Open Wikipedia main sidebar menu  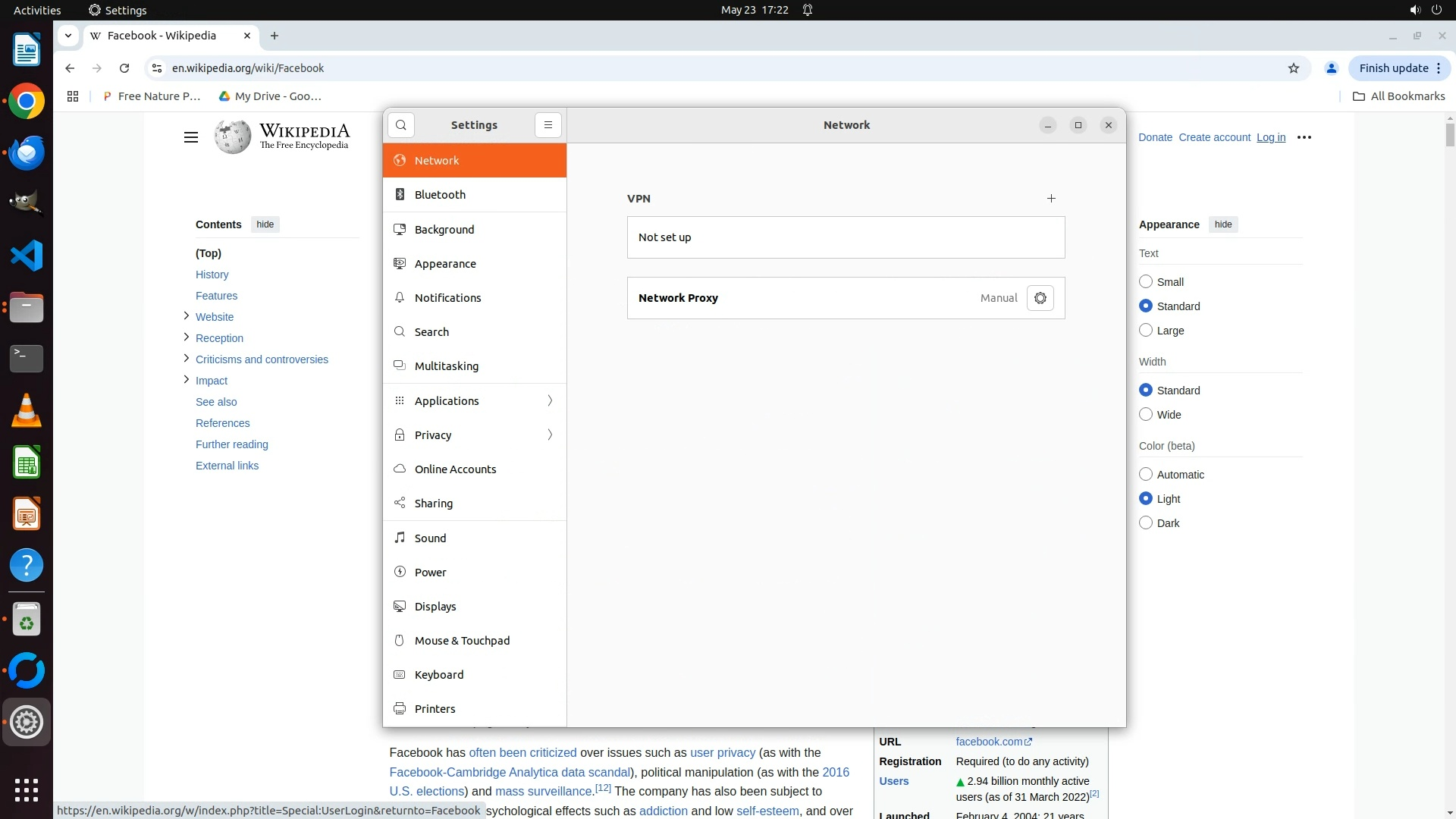(191, 137)
